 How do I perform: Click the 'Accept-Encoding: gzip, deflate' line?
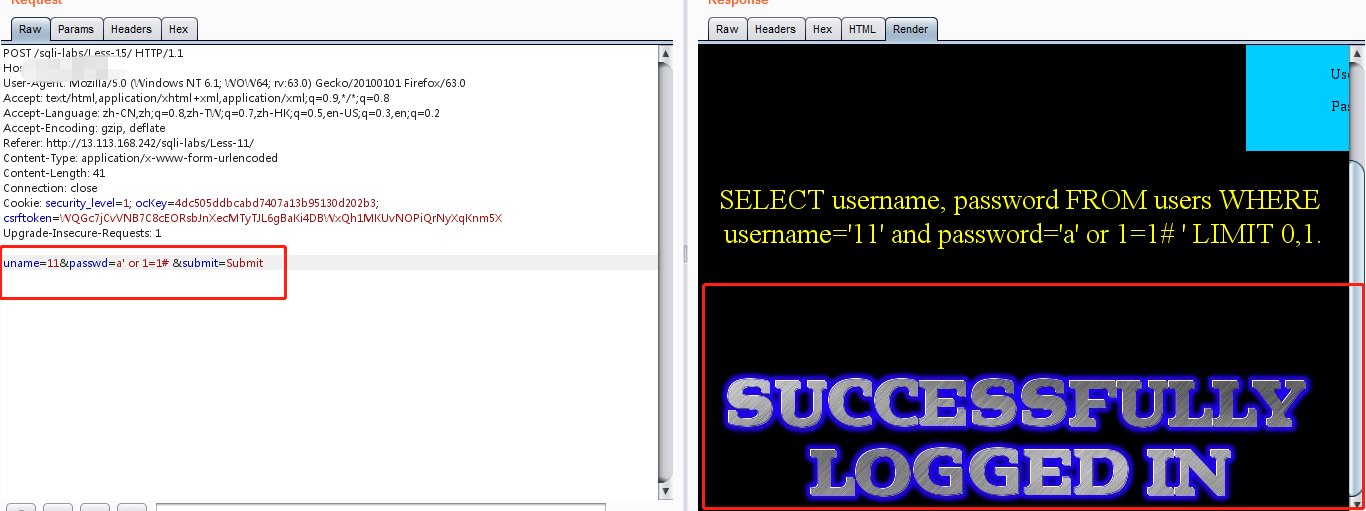[x=84, y=128]
